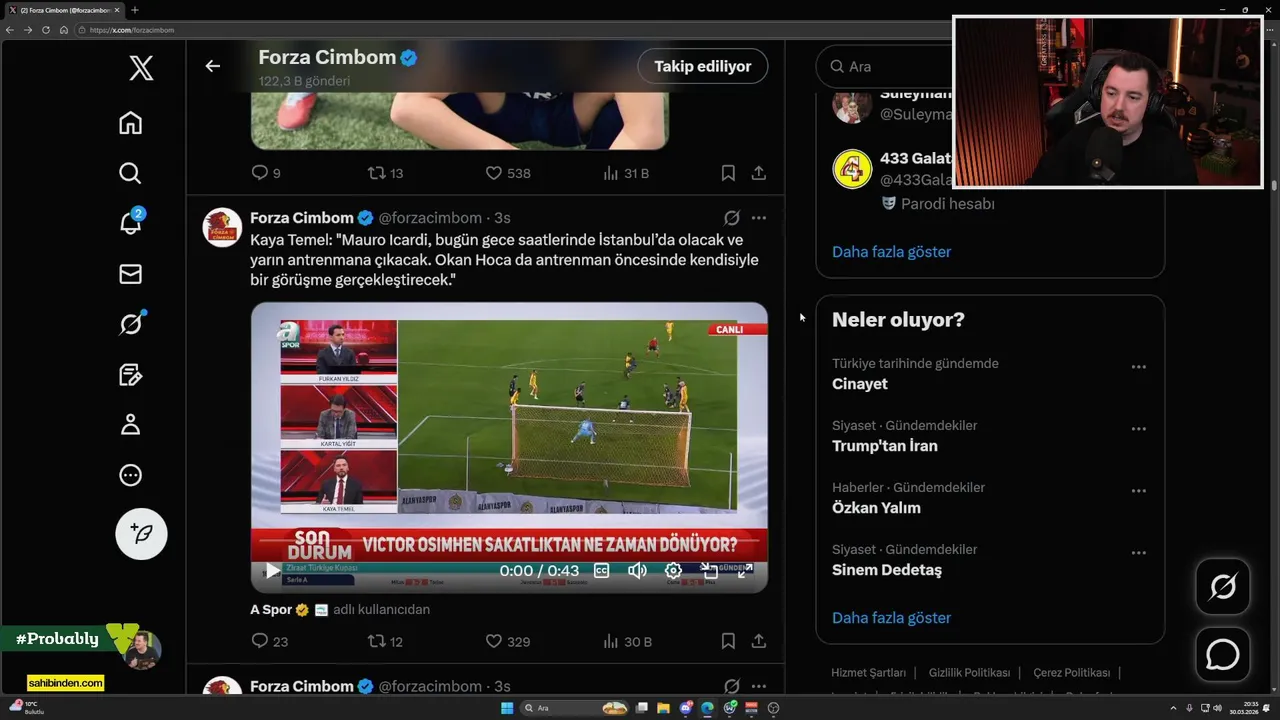
Task: Bookmark the post with 538 likes
Action: point(728,173)
